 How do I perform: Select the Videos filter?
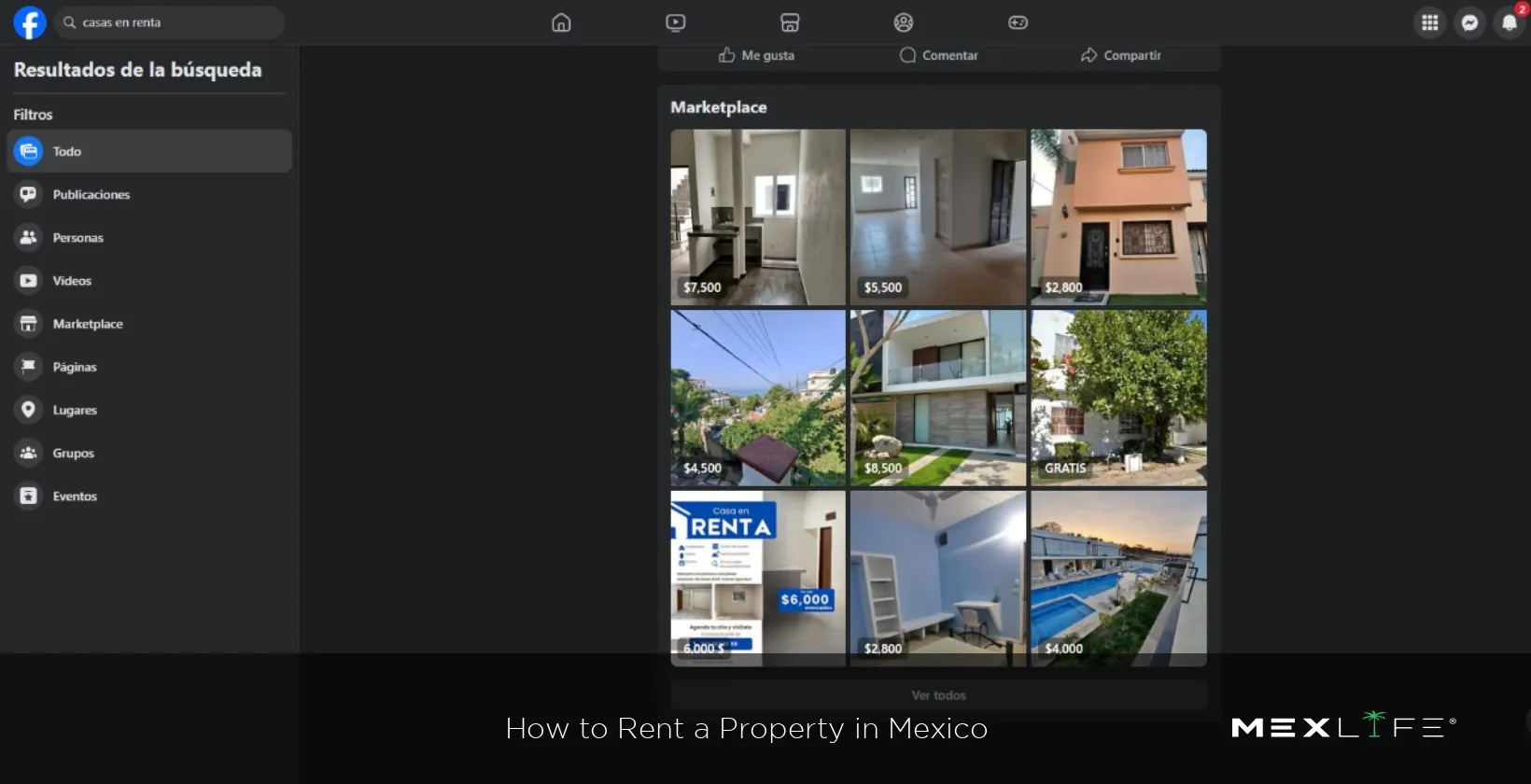(x=149, y=280)
